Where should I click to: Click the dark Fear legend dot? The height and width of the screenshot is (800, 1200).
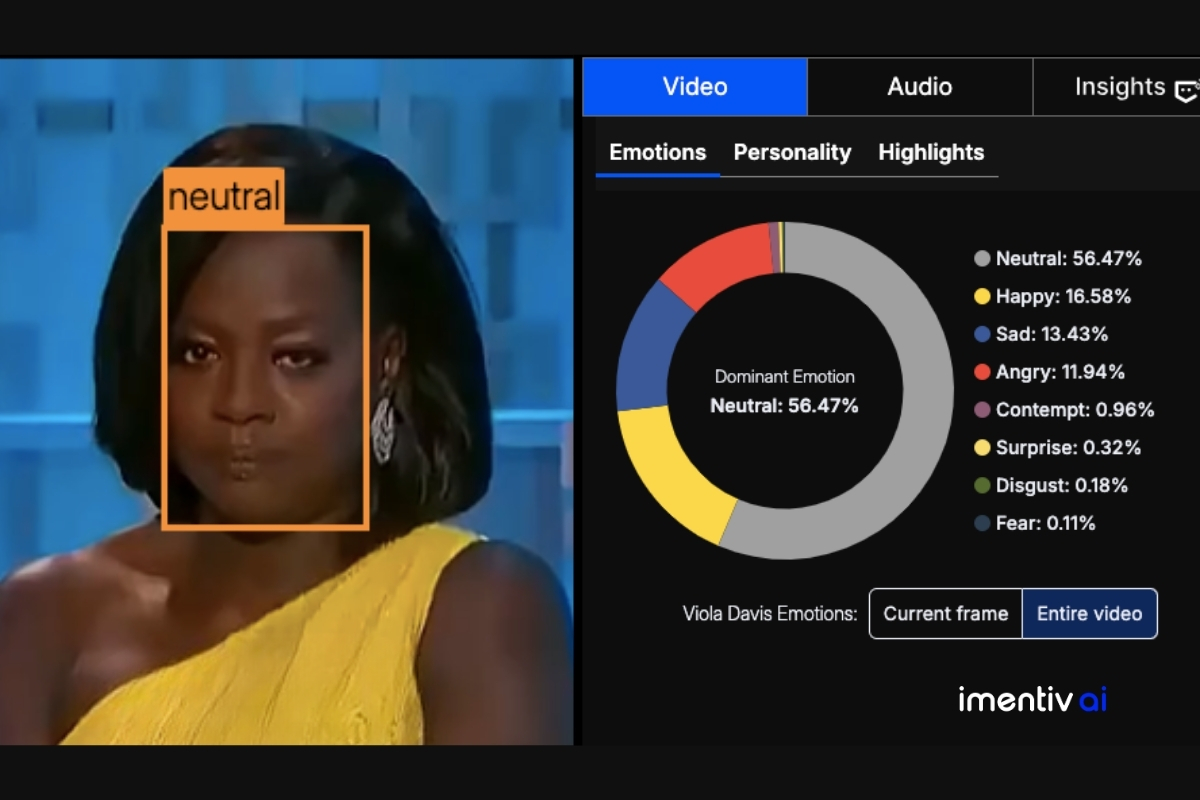(982, 523)
